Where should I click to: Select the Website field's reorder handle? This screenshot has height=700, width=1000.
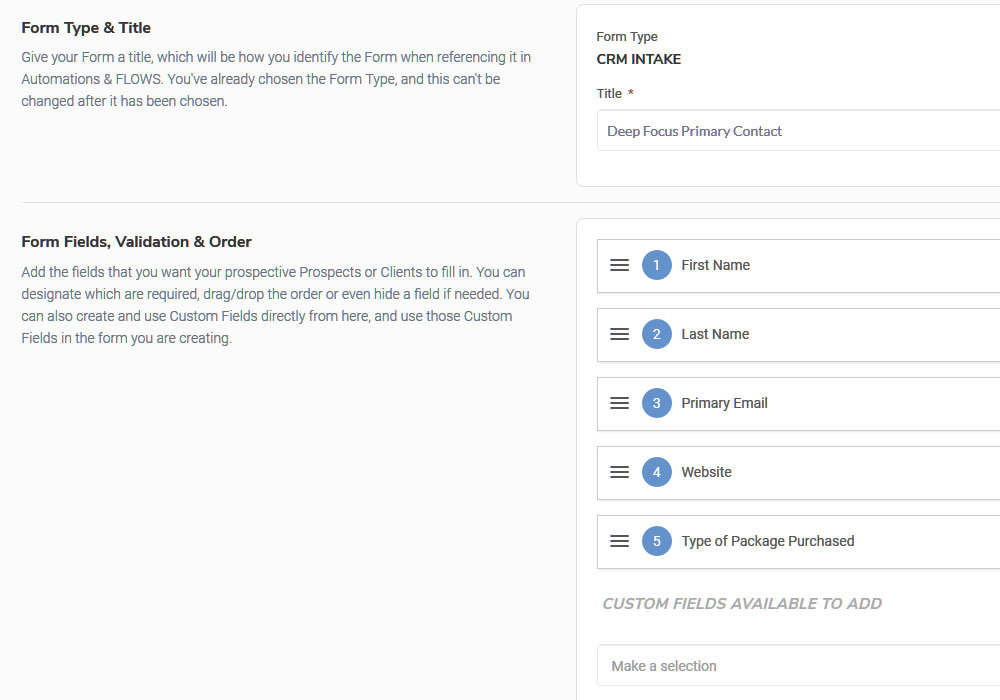click(x=619, y=472)
